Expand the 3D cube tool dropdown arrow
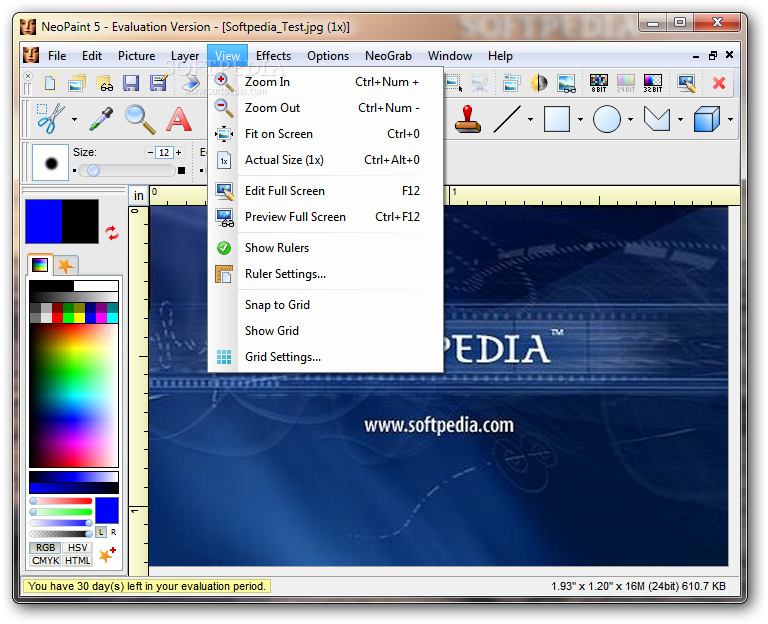768x624 pixels. pyautogui.click(x=730, y=119)
